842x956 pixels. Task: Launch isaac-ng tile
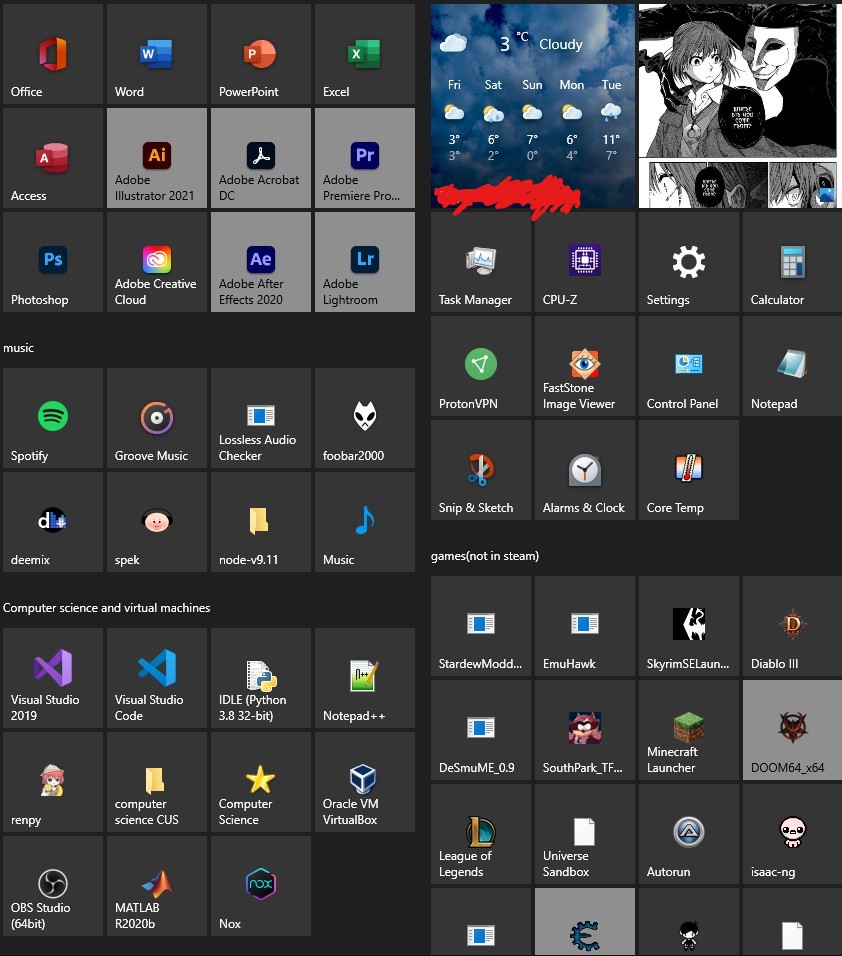point(793,834)
